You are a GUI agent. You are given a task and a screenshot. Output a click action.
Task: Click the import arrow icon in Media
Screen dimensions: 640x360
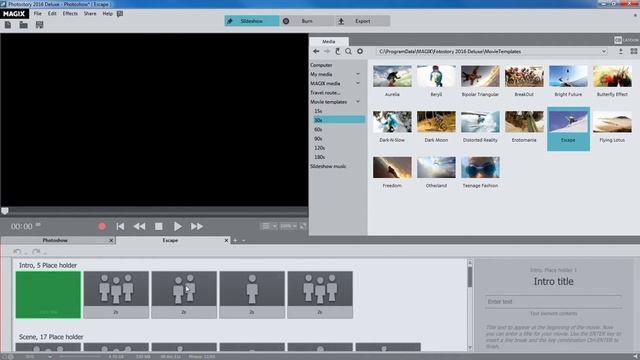620,51
